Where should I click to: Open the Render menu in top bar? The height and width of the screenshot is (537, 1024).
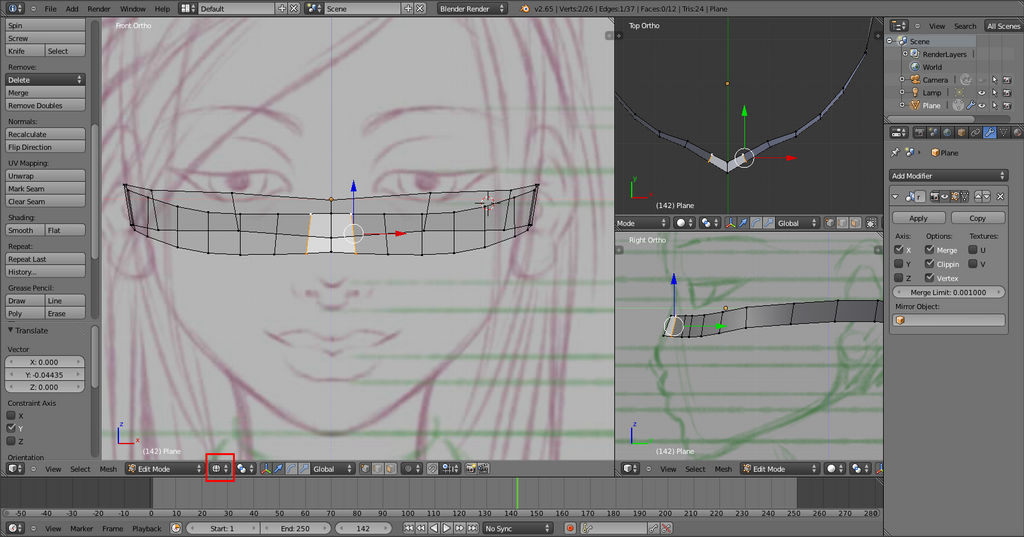[x=99, y=8]
